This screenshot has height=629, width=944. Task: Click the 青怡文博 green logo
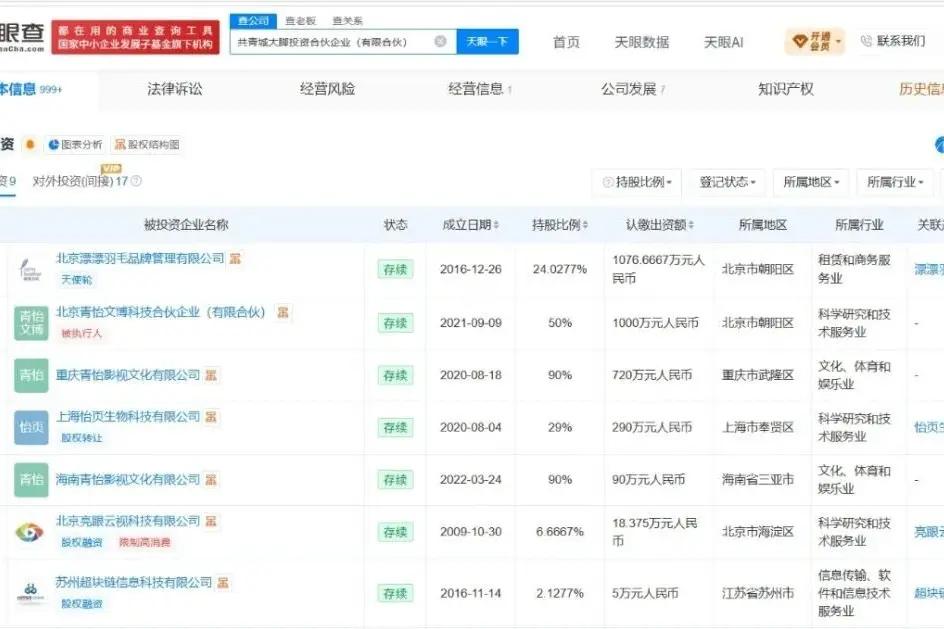coord(31,323)
